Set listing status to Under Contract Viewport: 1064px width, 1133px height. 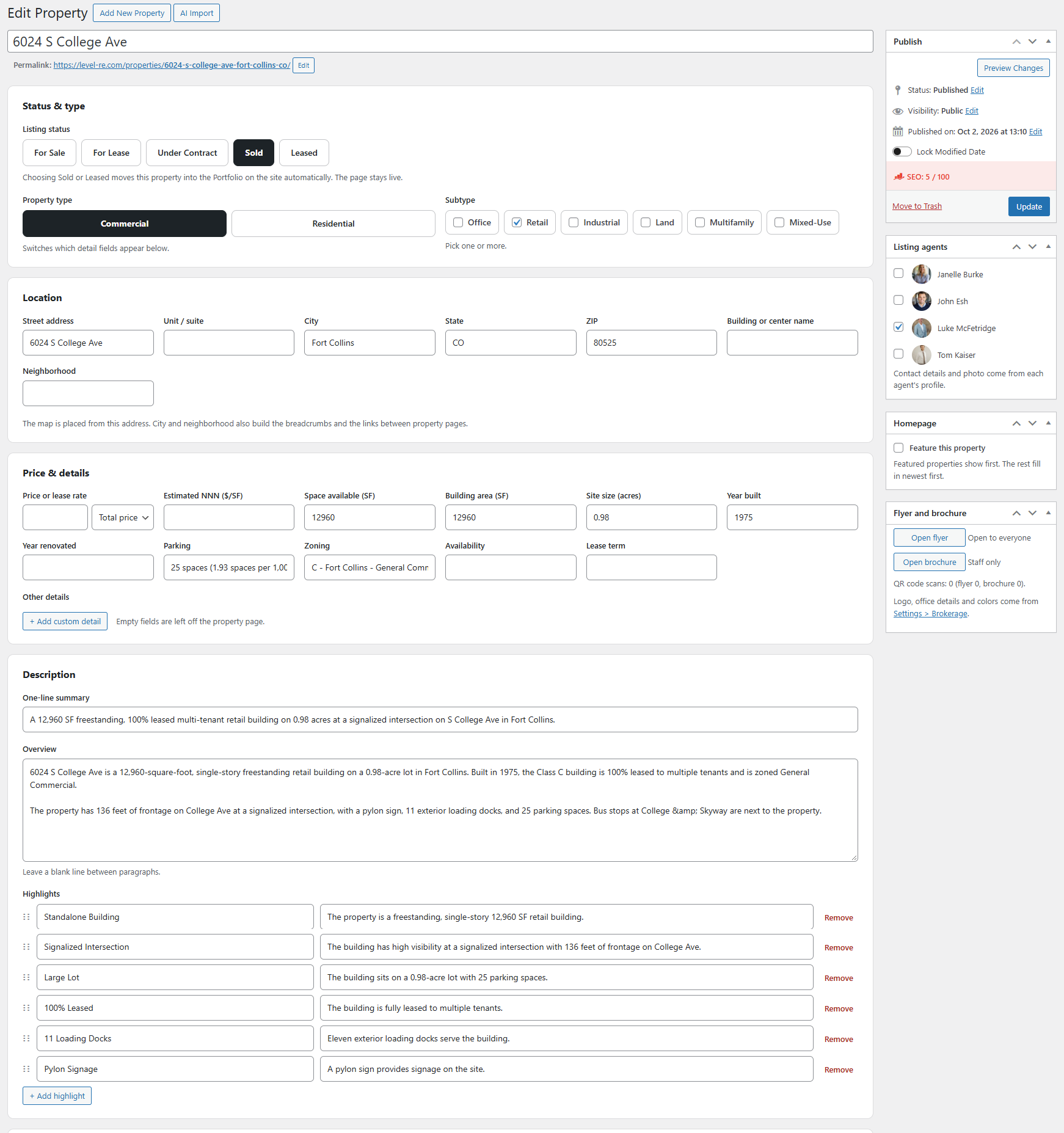[x=187, y=153]
